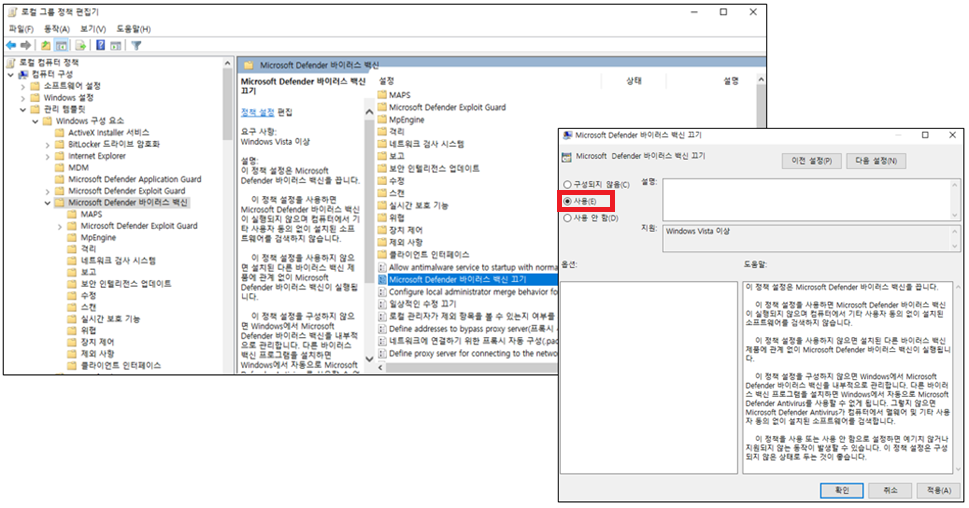Click the Microsoft Defender Application Guard folder icon
Screen dimensions: 969x508
click(x=60, y=179)
